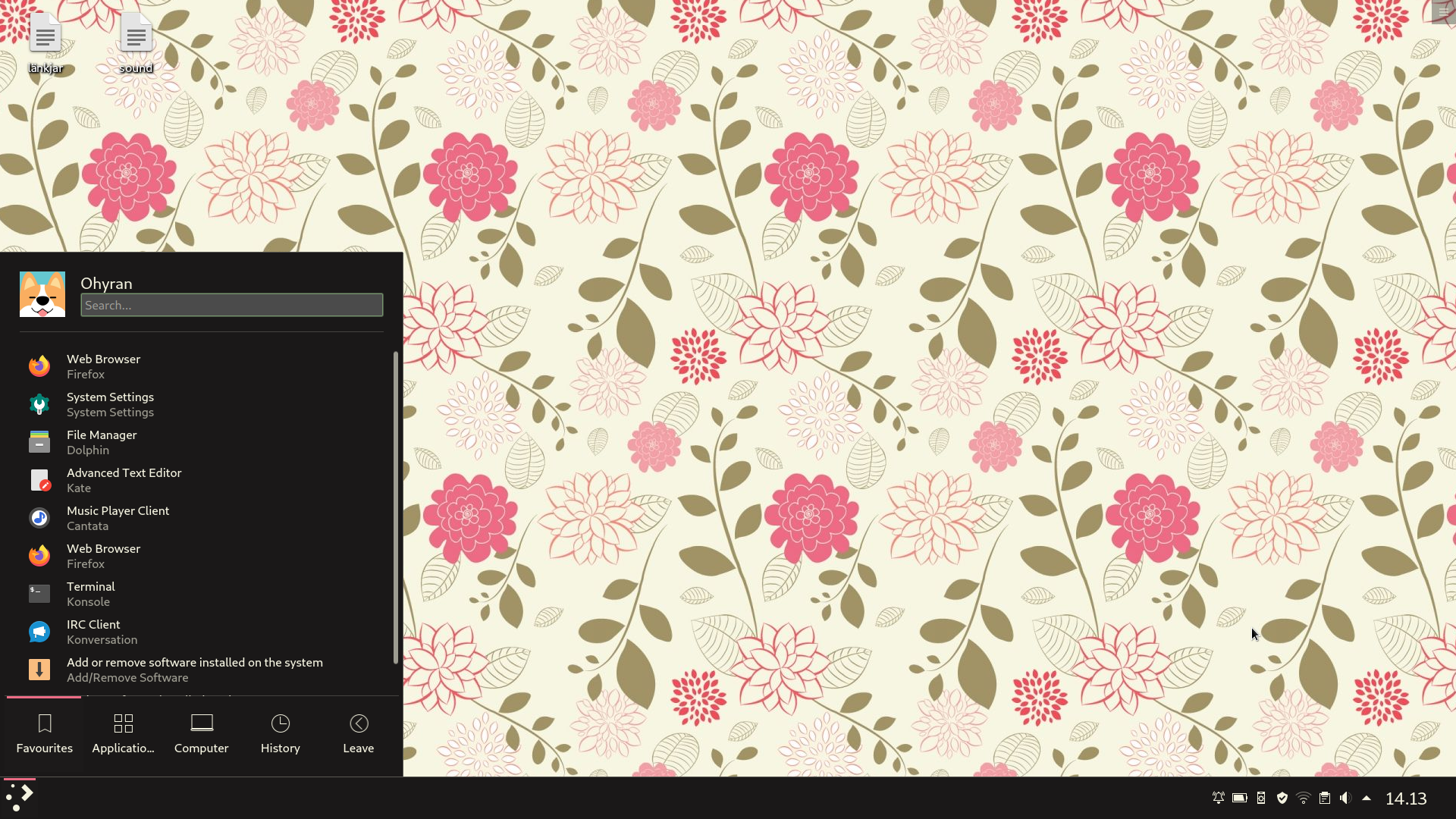Screen dimensions: 1456x819
Task: Open the clipboard tray icon
Action: [1325, 798]
